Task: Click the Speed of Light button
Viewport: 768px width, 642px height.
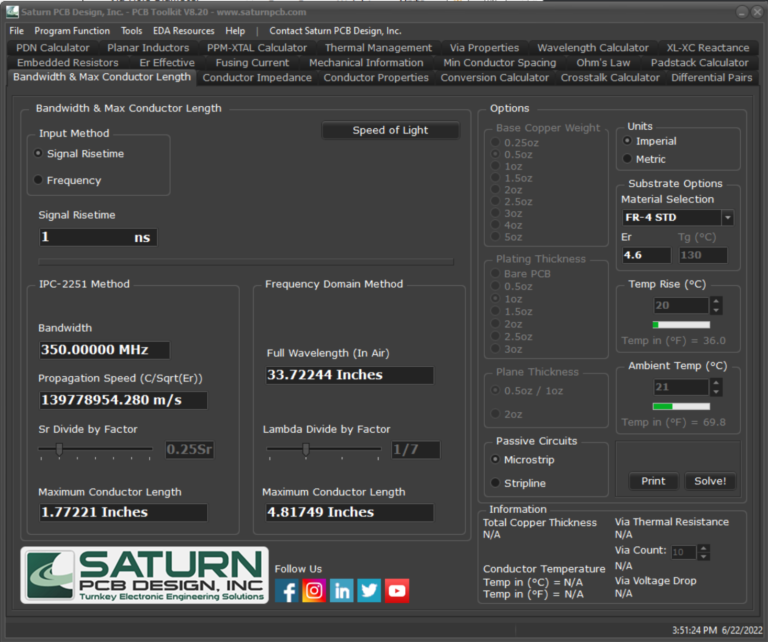Action: click(x=390, y=130)
